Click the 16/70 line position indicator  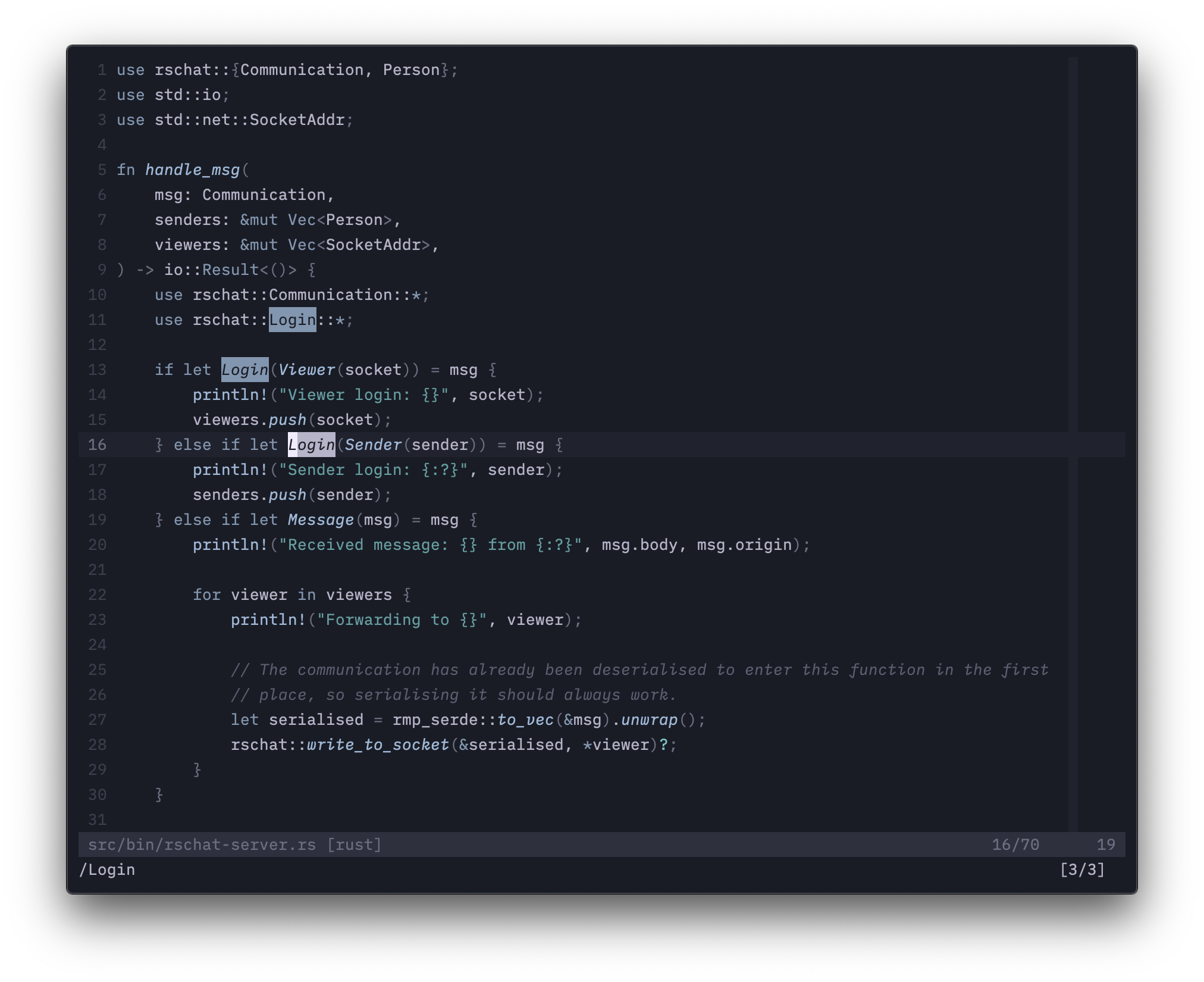coord(1015,845)
